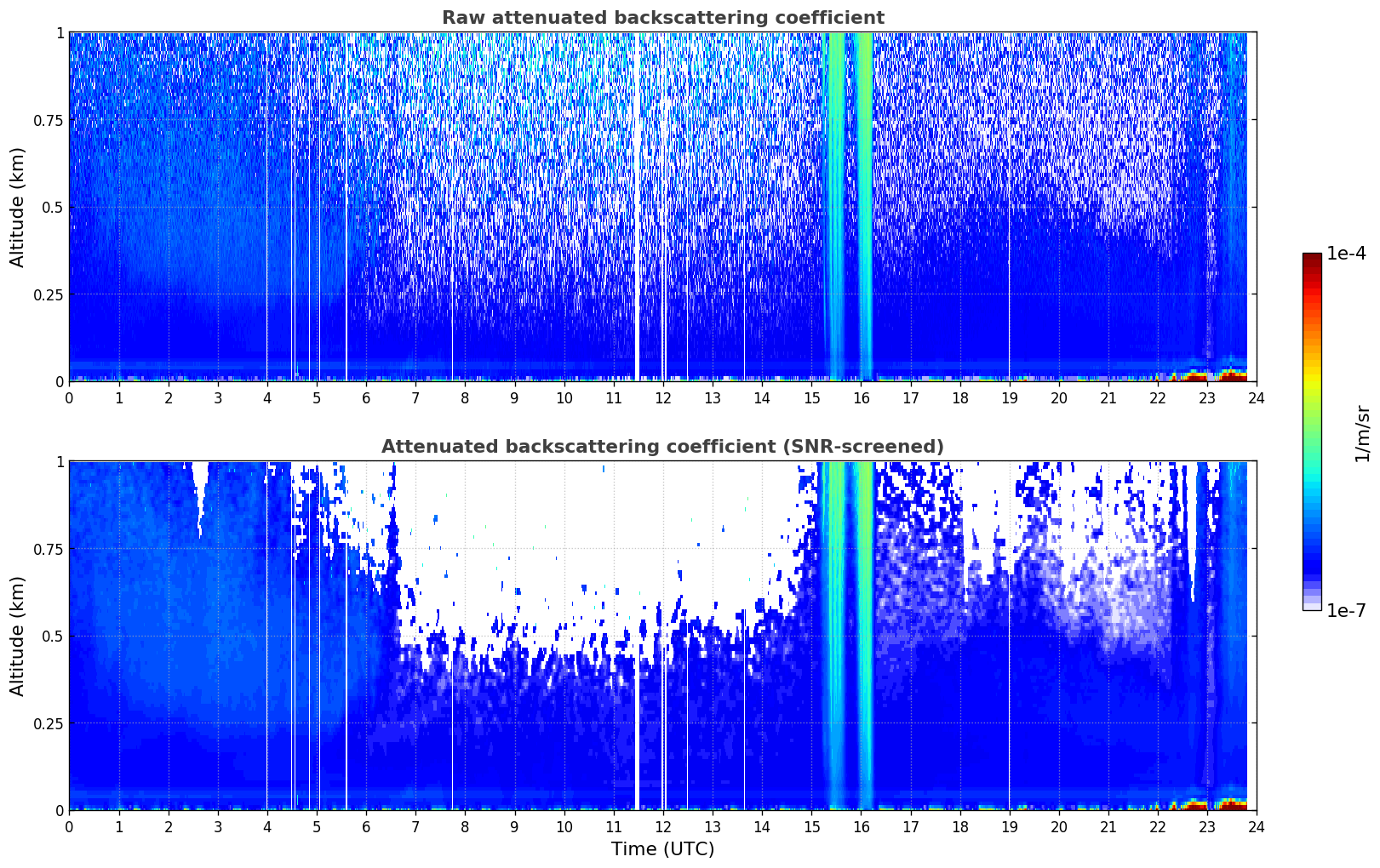Click the '1e-4' colorbar top label
This screenshot has height=868, width=1380.
point(1346,254)
